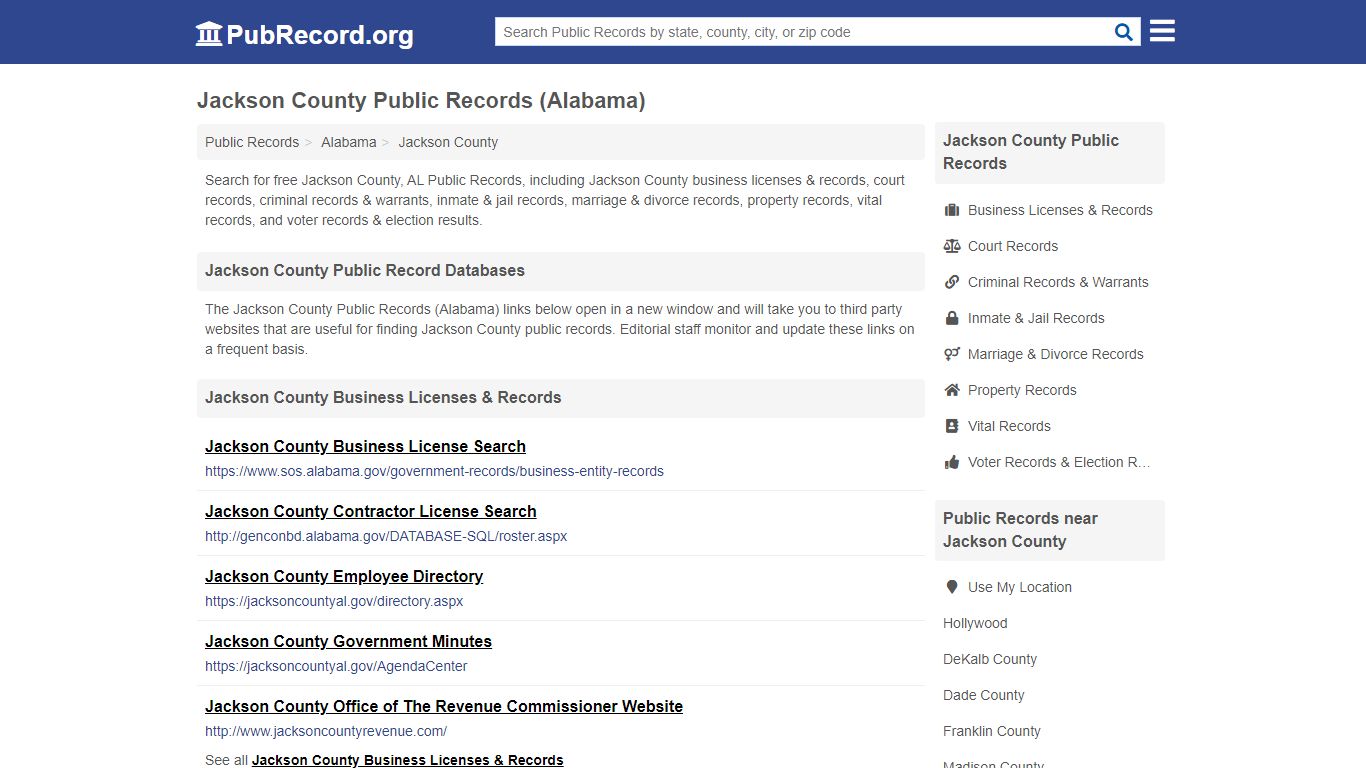Click the thumbs-up icon beside Voter Records
Viewport: 1366px width, 768px height.
tap(952, 462)
